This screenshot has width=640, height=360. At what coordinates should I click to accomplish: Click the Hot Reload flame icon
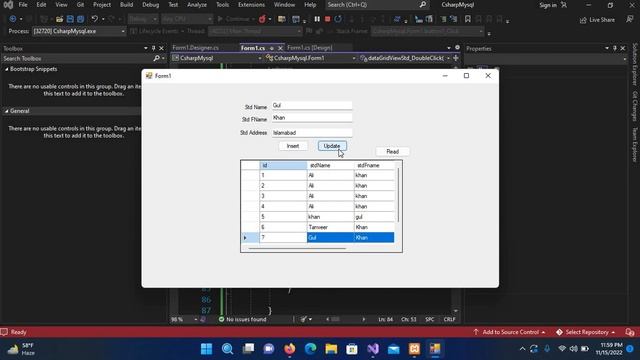[x=262, y=19]
